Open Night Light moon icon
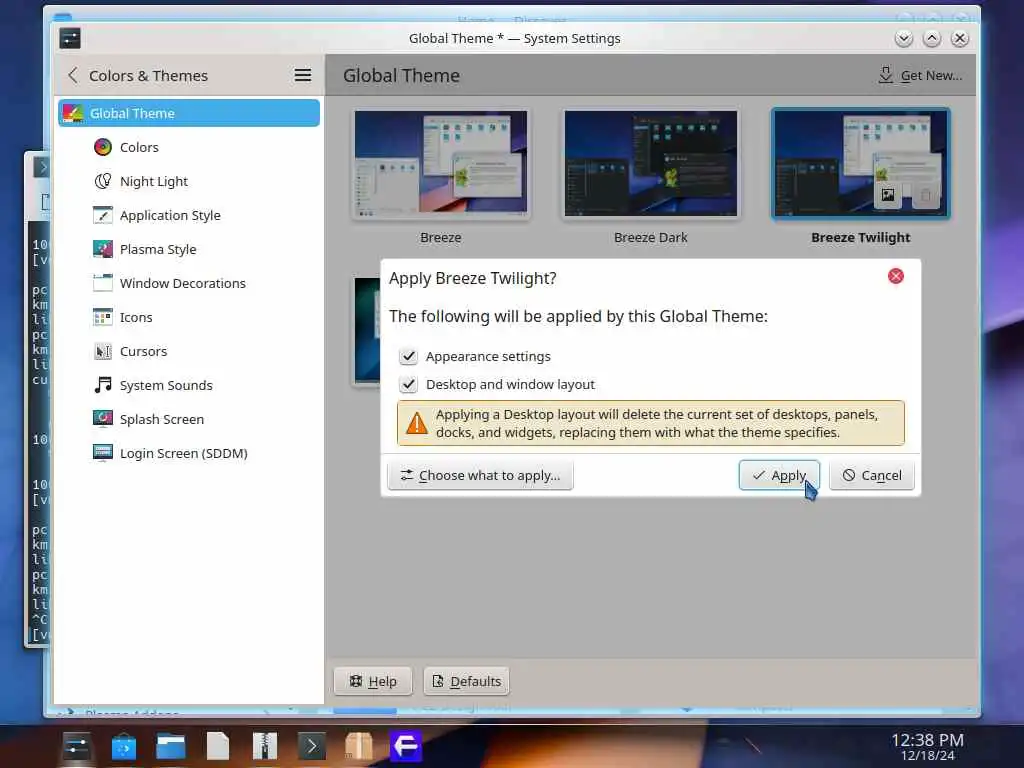The image size is (1024, 768). click(103, 181)
